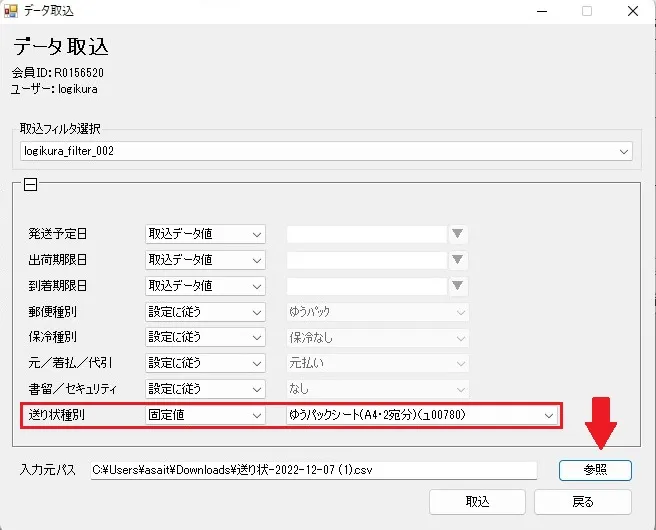Open the 元/着払/代引 mode dropdown
Screen dimensions: 656x530
[205, 363]
